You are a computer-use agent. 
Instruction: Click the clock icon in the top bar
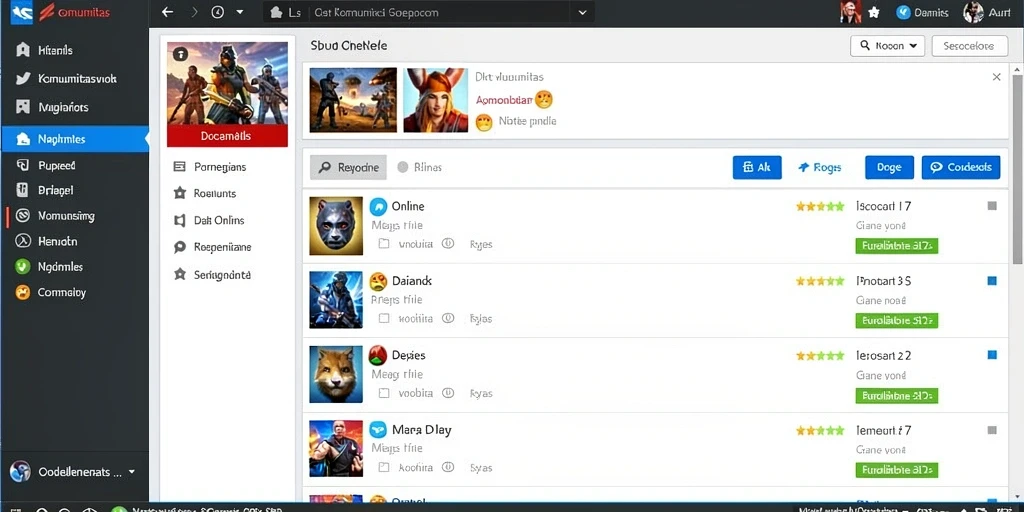click(217, 12)
